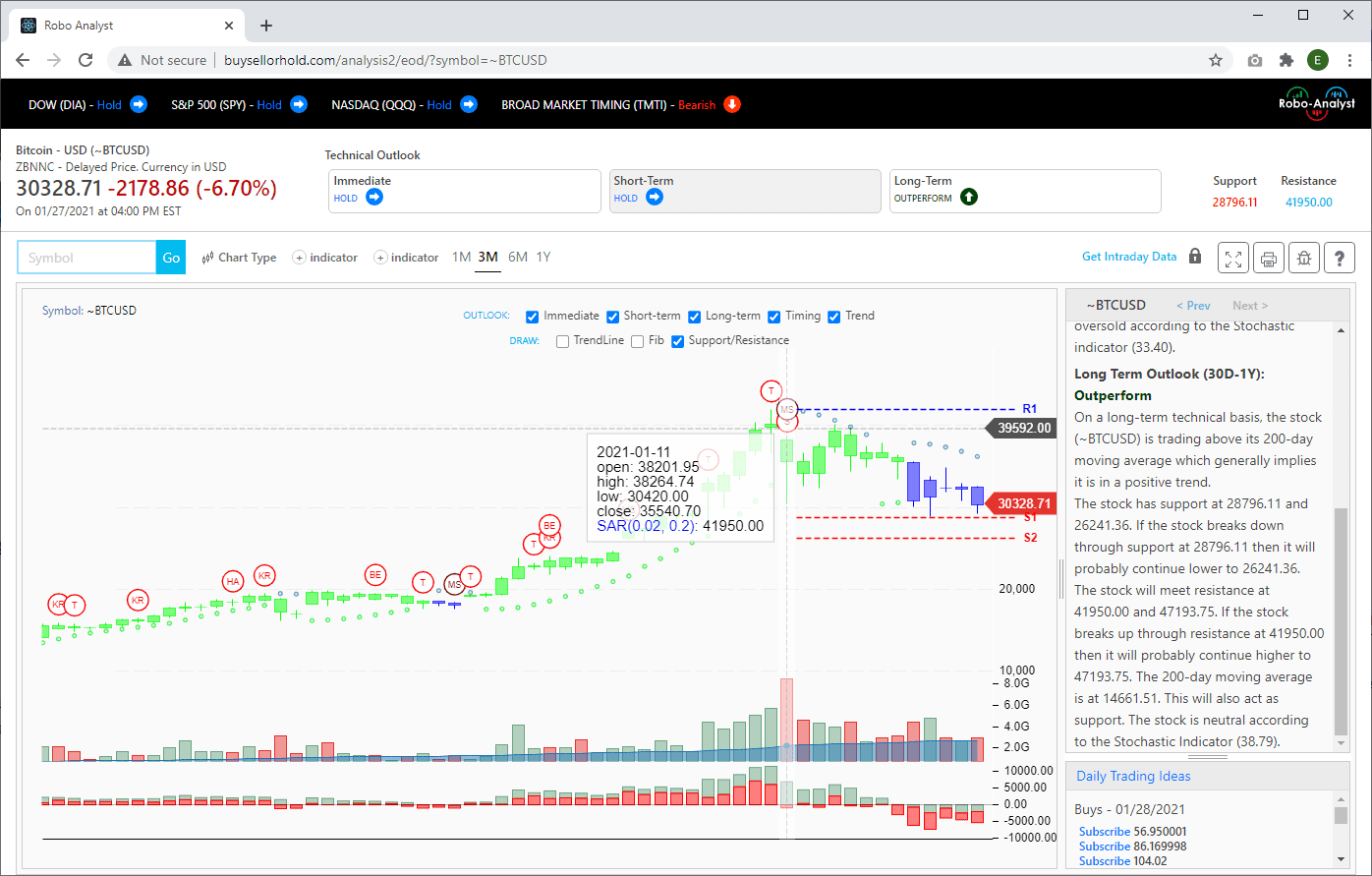Screen dimensions: 1372x876
Task: Click the red 30328.71 price tag on chart
Action: 1019,503
